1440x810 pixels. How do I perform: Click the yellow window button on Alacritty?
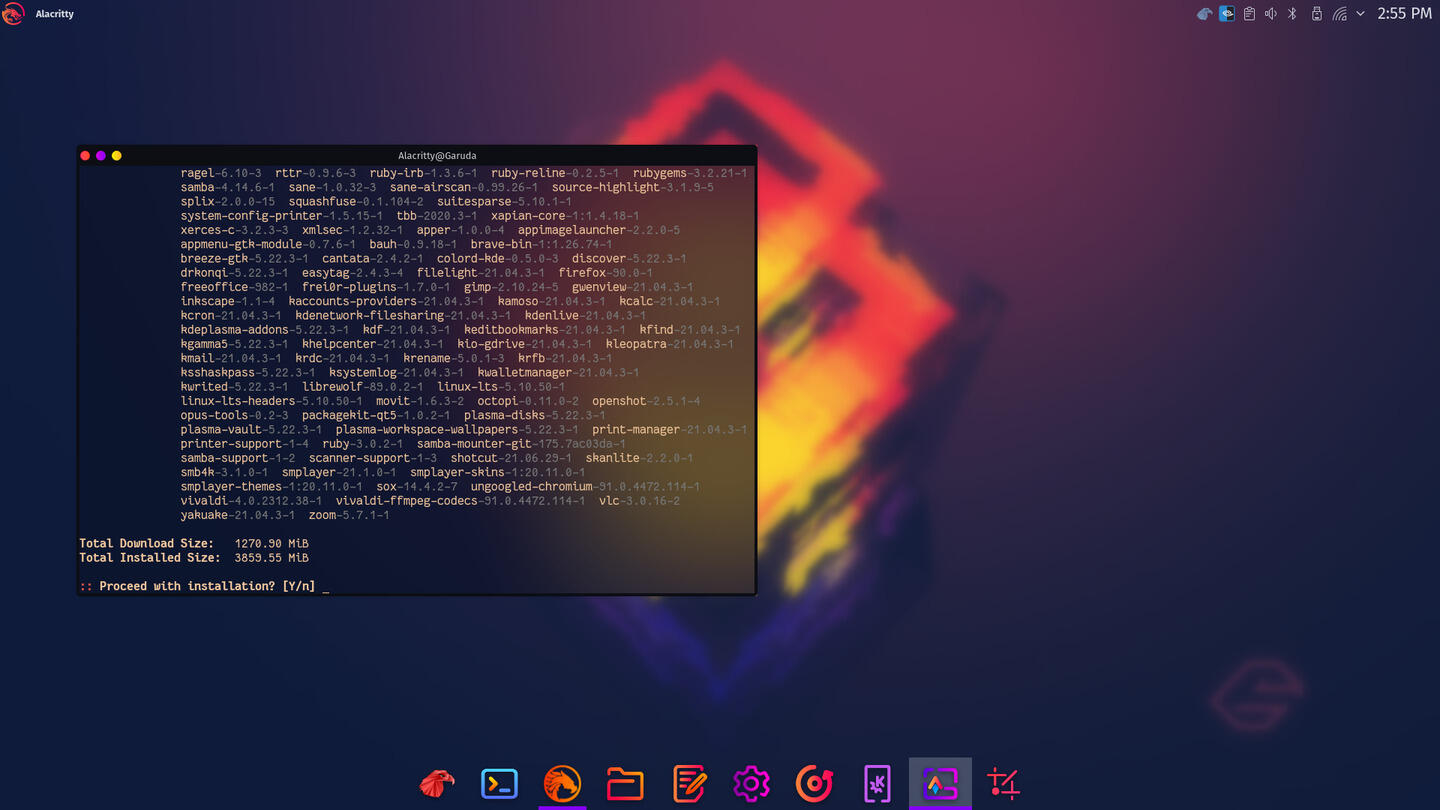coord(117,156)
